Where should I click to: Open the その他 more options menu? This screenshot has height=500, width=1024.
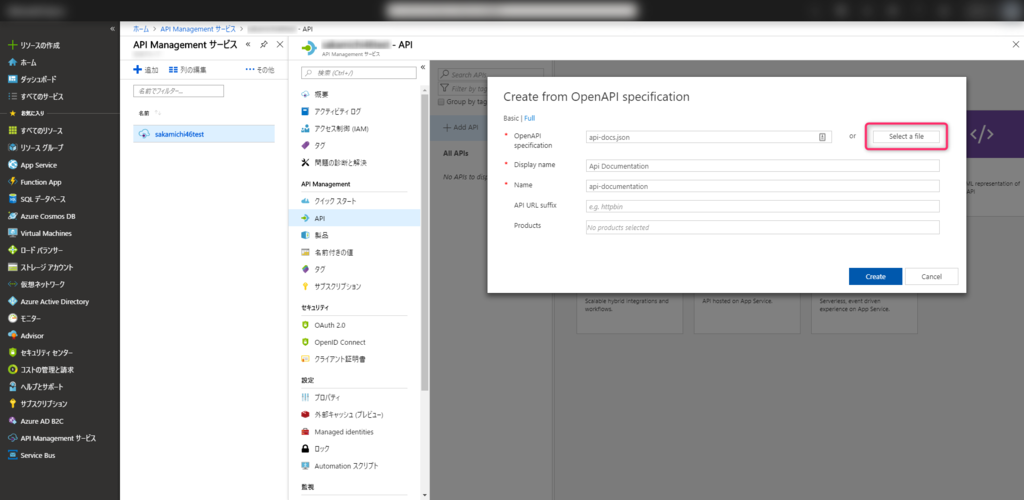(x=260, y=70)
